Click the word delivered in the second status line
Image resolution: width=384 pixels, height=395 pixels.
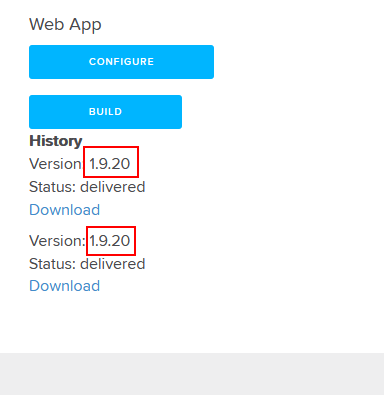[113, 264]
